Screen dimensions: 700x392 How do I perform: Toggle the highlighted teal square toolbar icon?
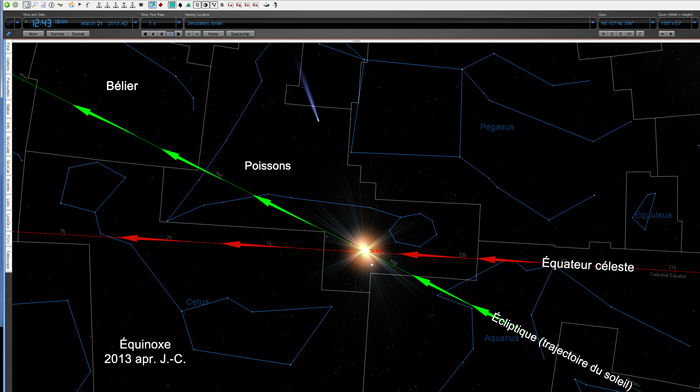172,5
